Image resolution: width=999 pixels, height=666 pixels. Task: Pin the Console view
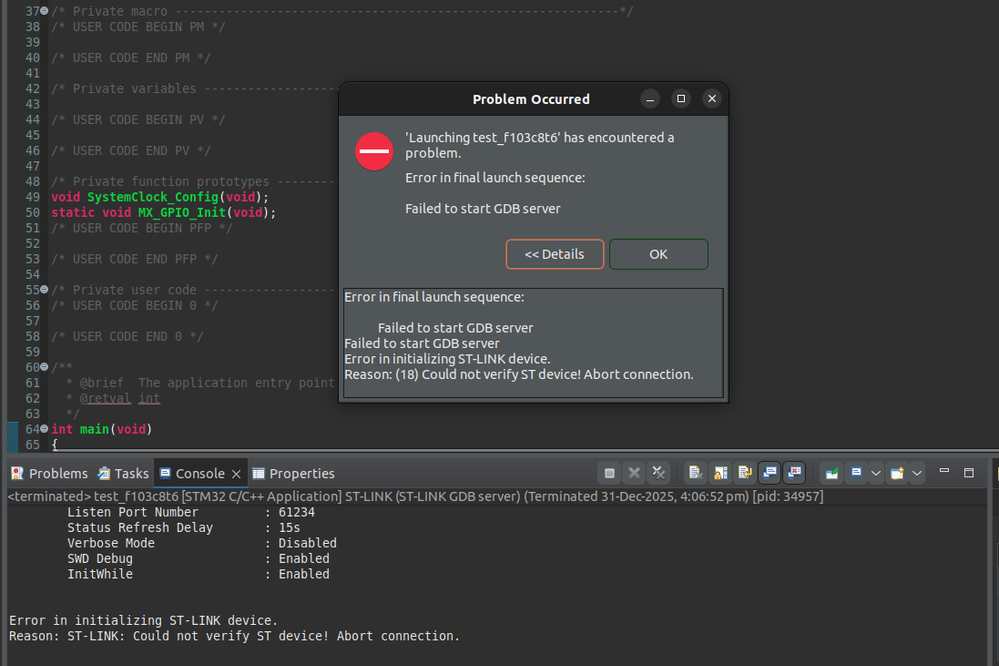pos(832,473)
